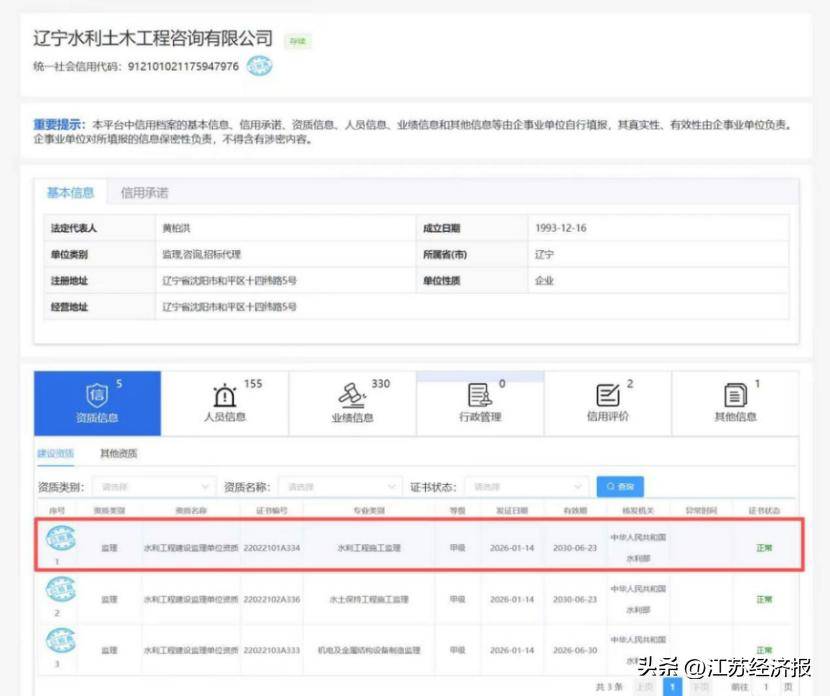The image size is (830, 696).
Task: Click the blue 查询 search button
Action: click(620, 486)
